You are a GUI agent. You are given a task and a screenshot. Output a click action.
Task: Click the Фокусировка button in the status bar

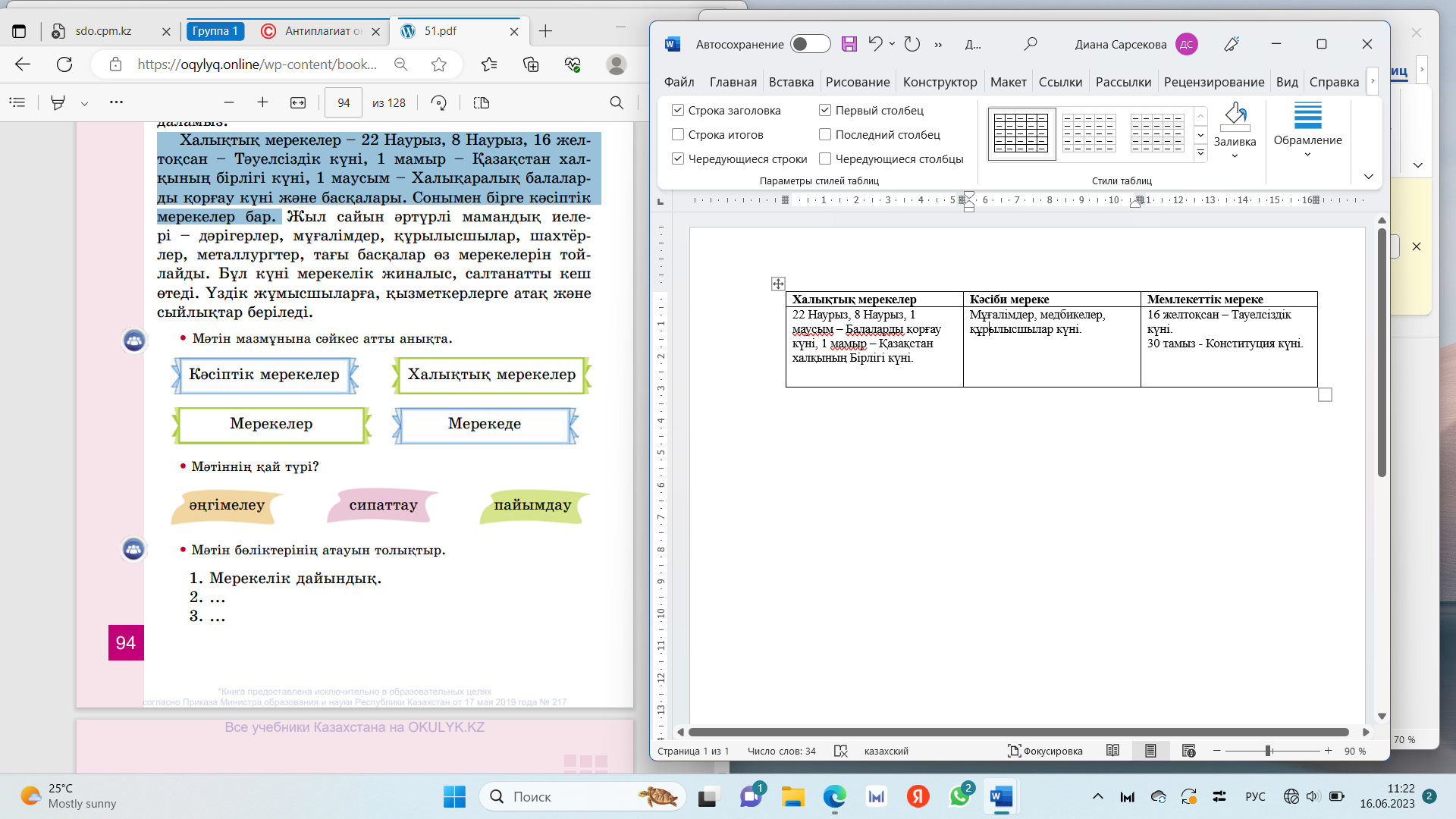(x=1045, y=751)
